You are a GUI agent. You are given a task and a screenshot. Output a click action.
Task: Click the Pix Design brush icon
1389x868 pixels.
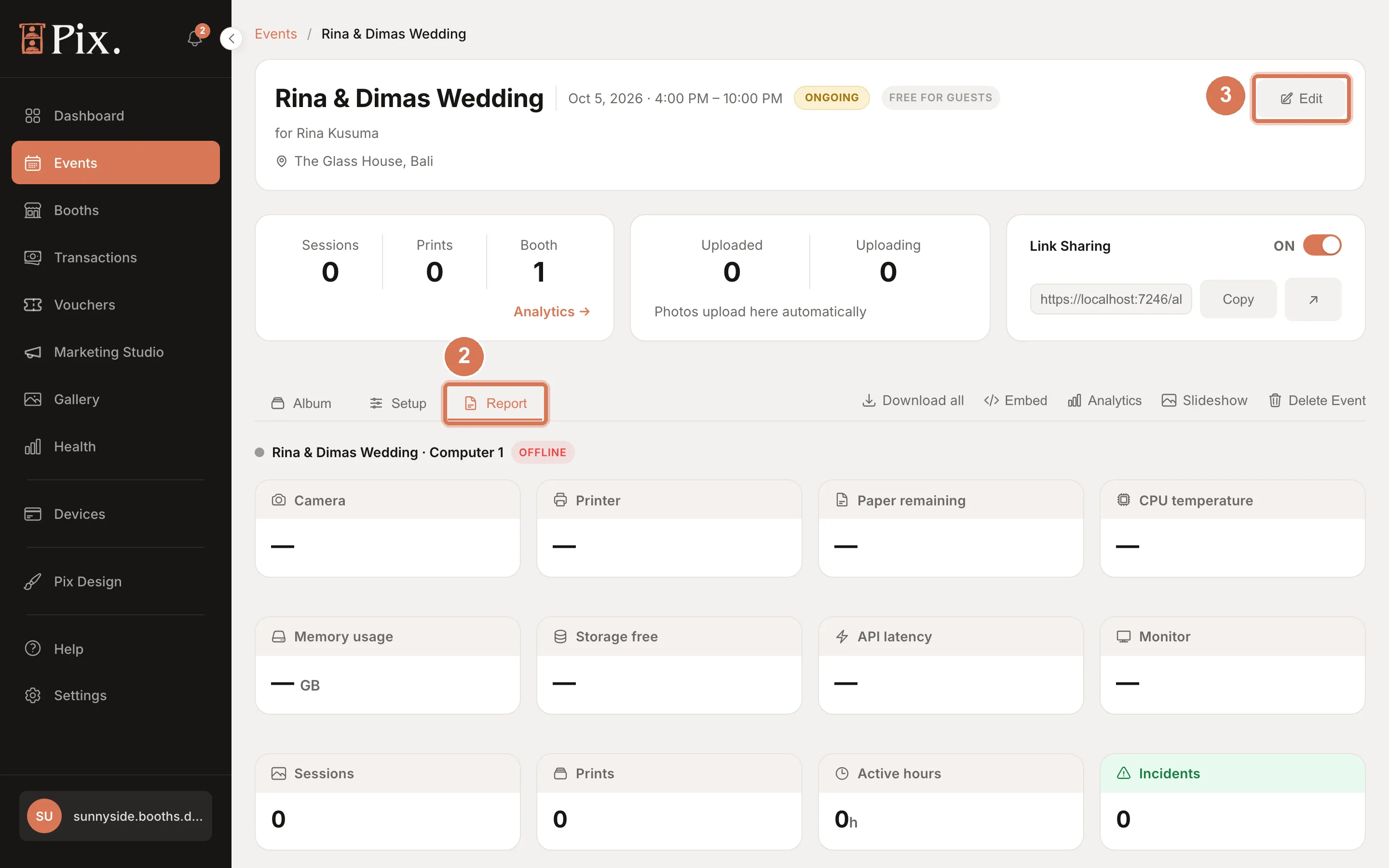[x=33, y=582]
